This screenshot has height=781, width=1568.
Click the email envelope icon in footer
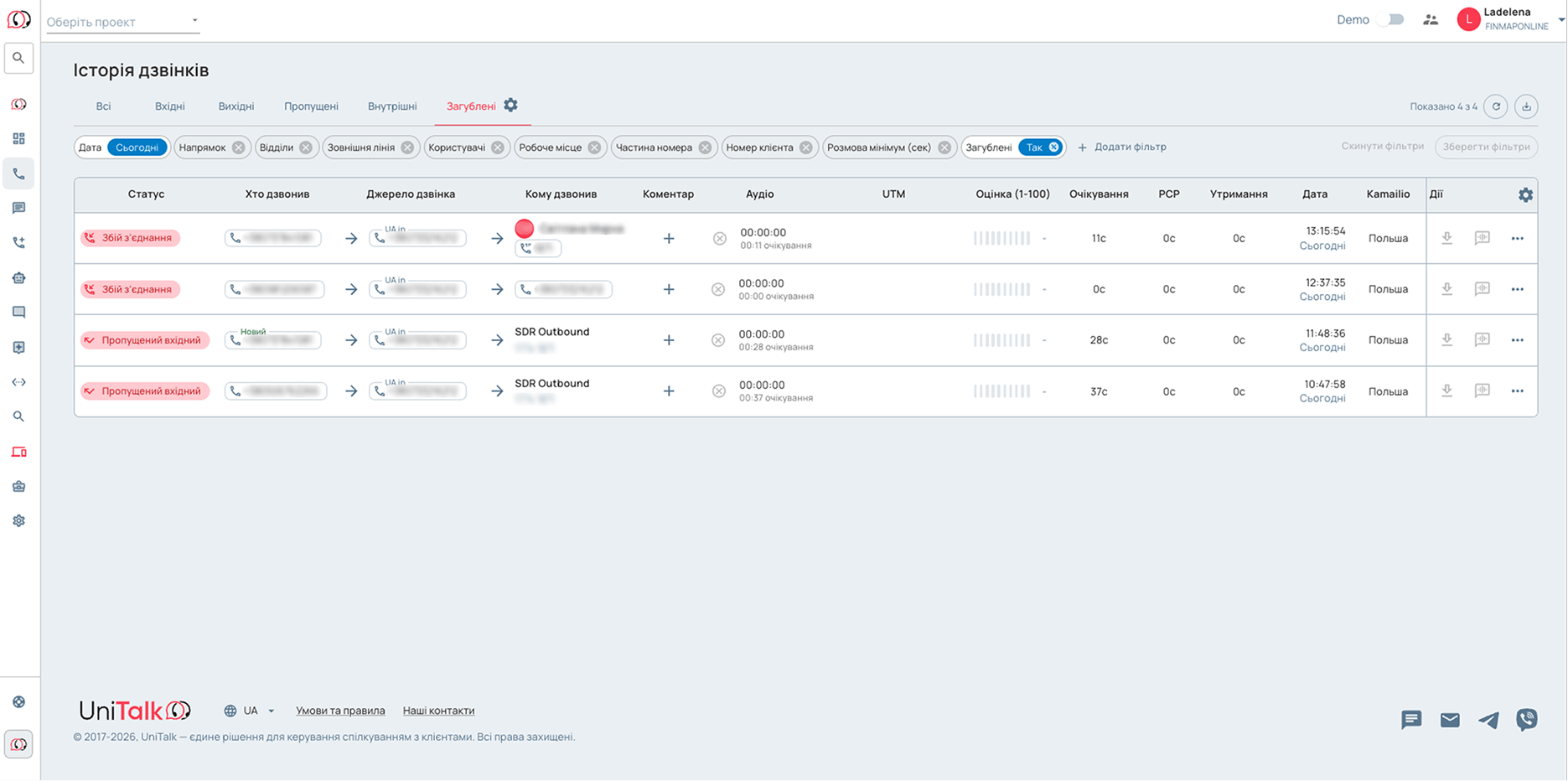(1450, 720)
